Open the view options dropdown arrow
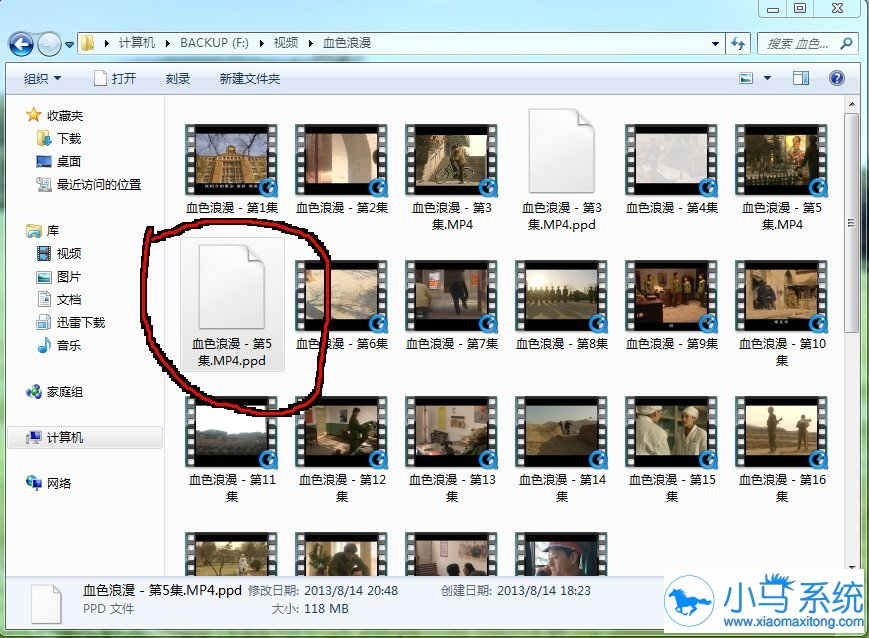 click(x=768, y=78)
